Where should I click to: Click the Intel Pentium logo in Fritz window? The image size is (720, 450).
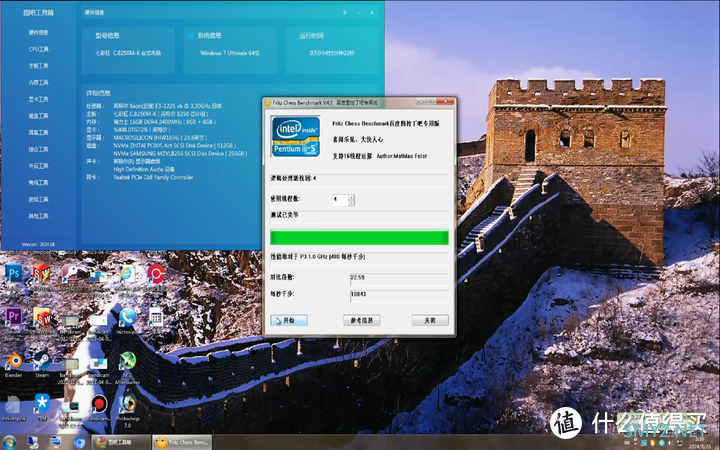[x=296, y=137]
